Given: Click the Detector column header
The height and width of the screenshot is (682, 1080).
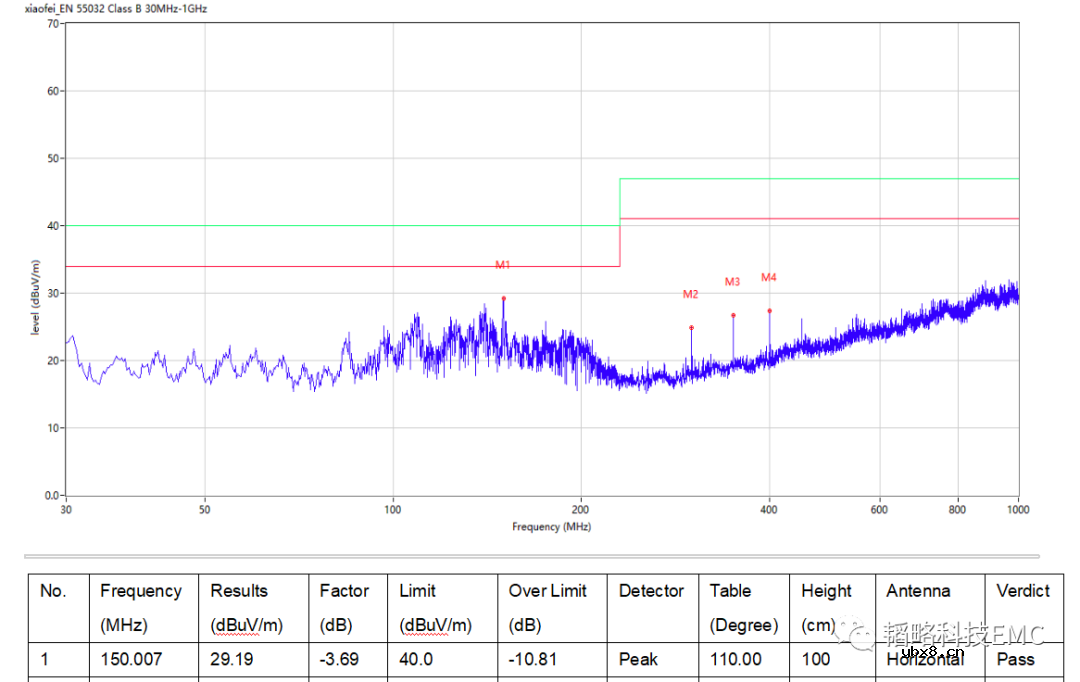Looking at the screenshot, I should [651, 591].
